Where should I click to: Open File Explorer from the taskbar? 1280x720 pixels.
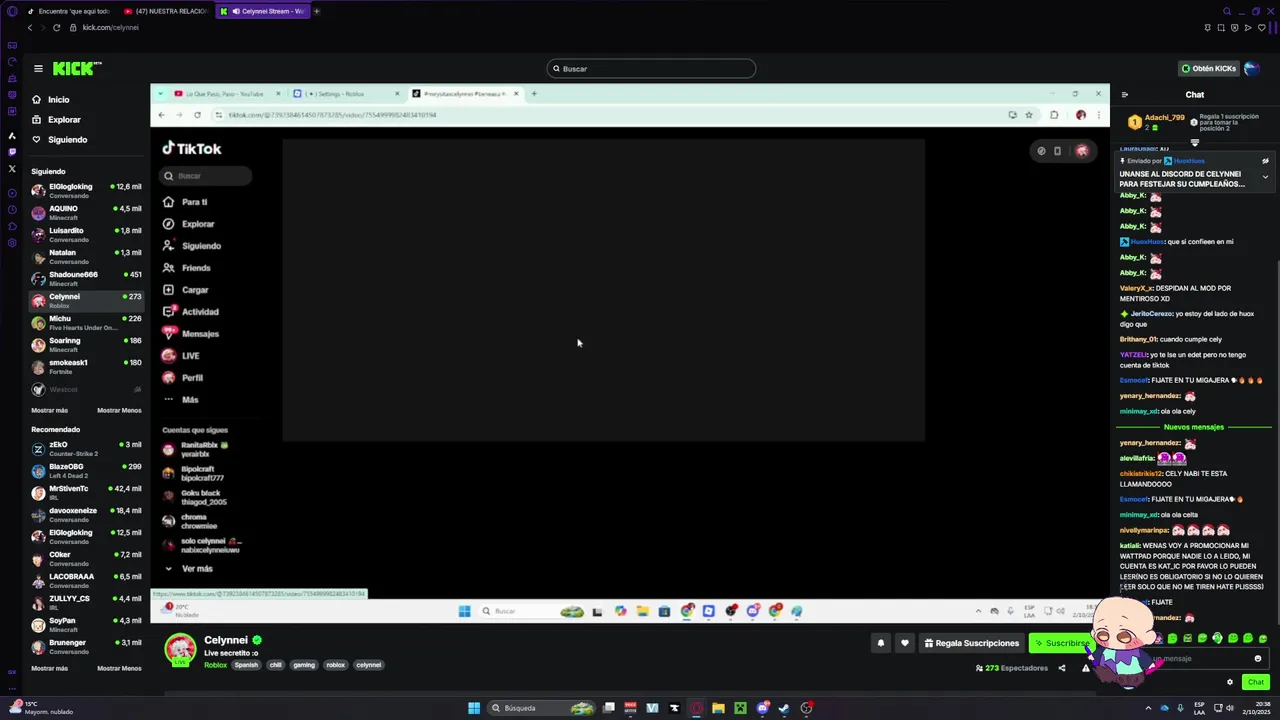pos(718,708)
